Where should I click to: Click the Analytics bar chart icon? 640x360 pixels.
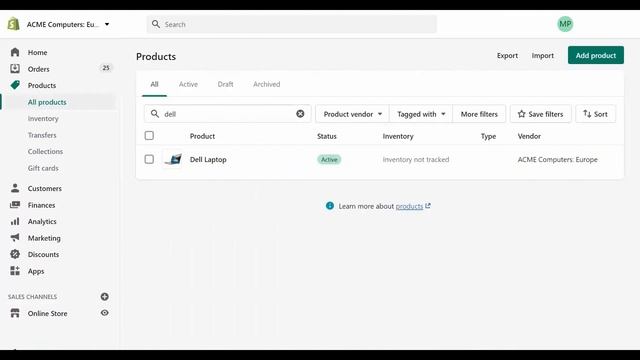point(15,221)
